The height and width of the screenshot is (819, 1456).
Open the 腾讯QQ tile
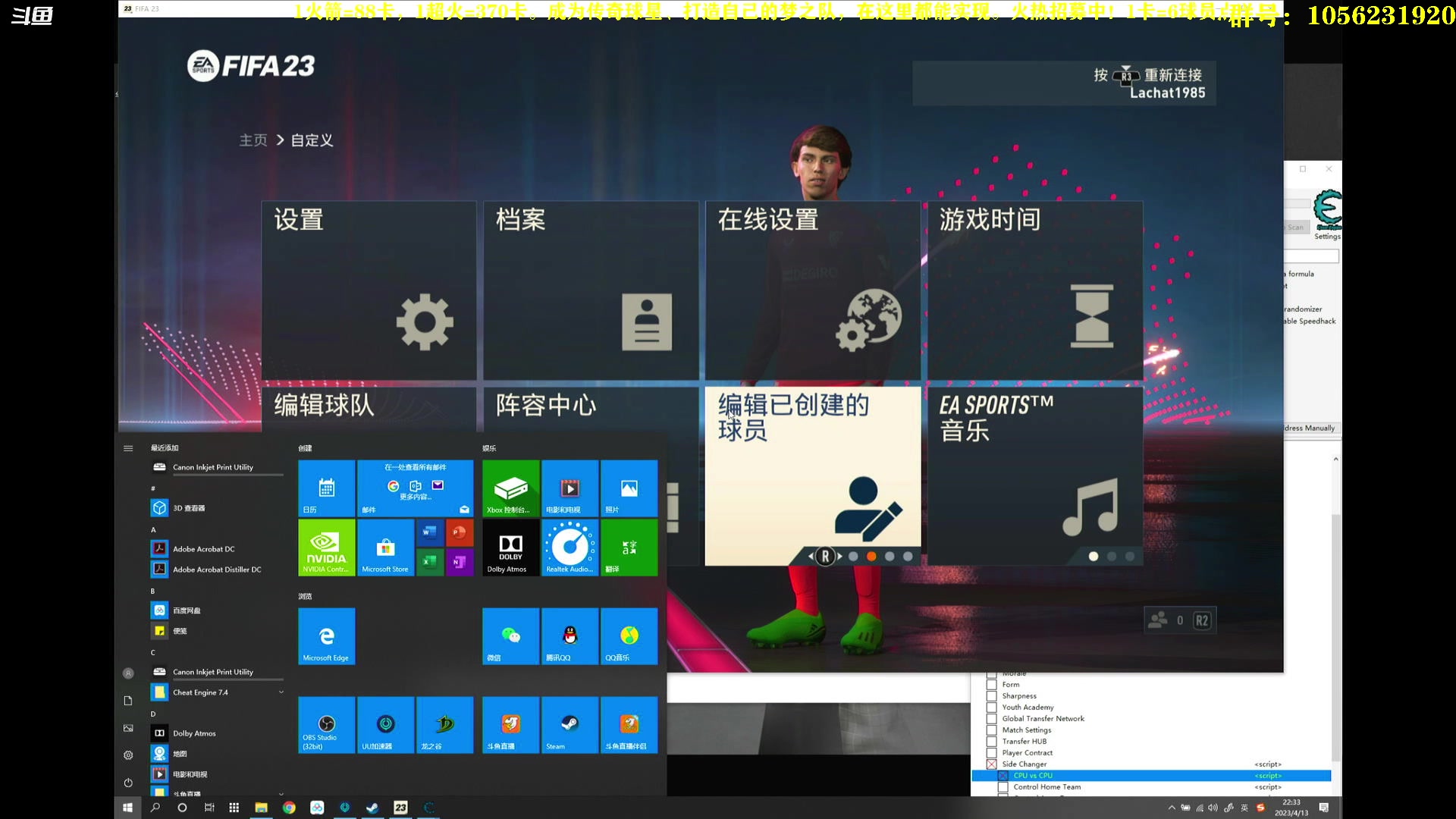coord(570,636)
